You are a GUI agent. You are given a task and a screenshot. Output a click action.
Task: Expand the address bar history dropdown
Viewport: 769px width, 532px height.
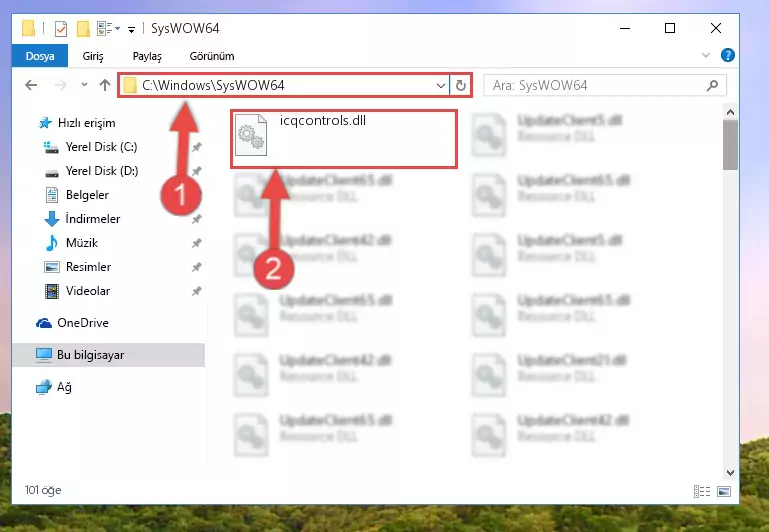click(440, 86)
